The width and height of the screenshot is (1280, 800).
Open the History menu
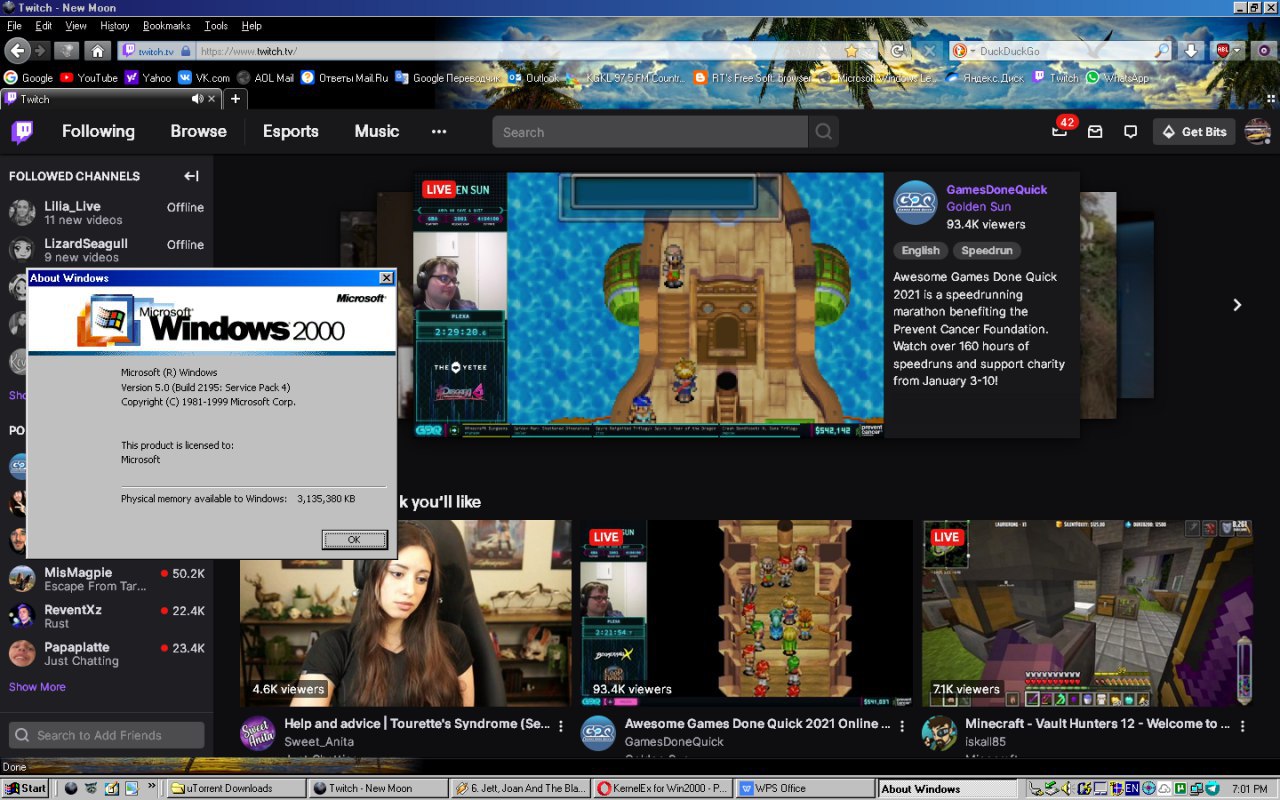pos(114,26)
